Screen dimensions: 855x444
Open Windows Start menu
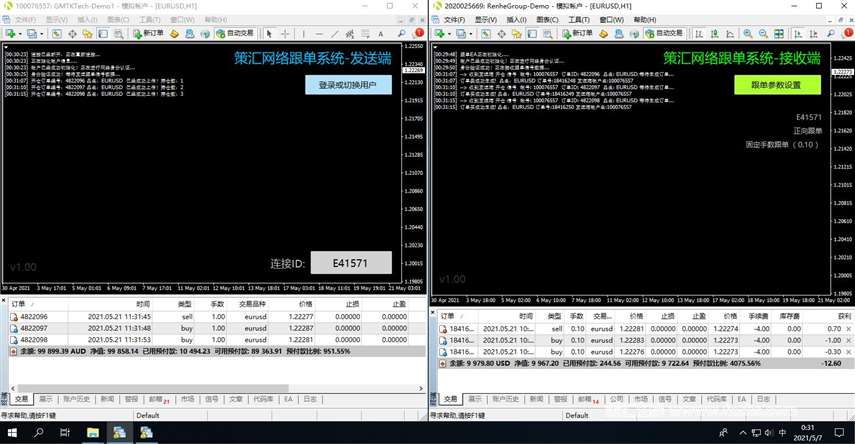click(12, 433)
